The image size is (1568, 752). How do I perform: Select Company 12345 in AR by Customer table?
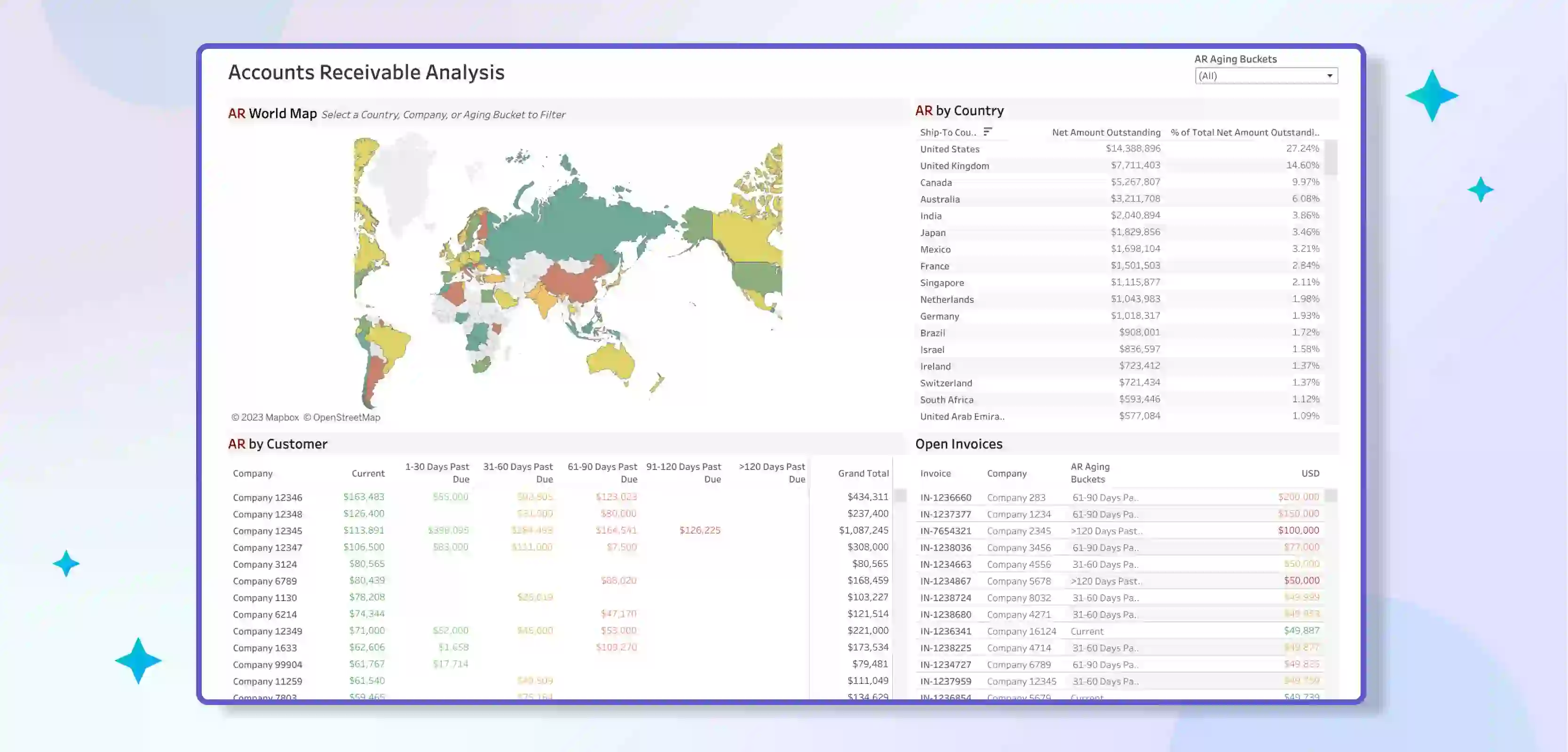point(267,531)
